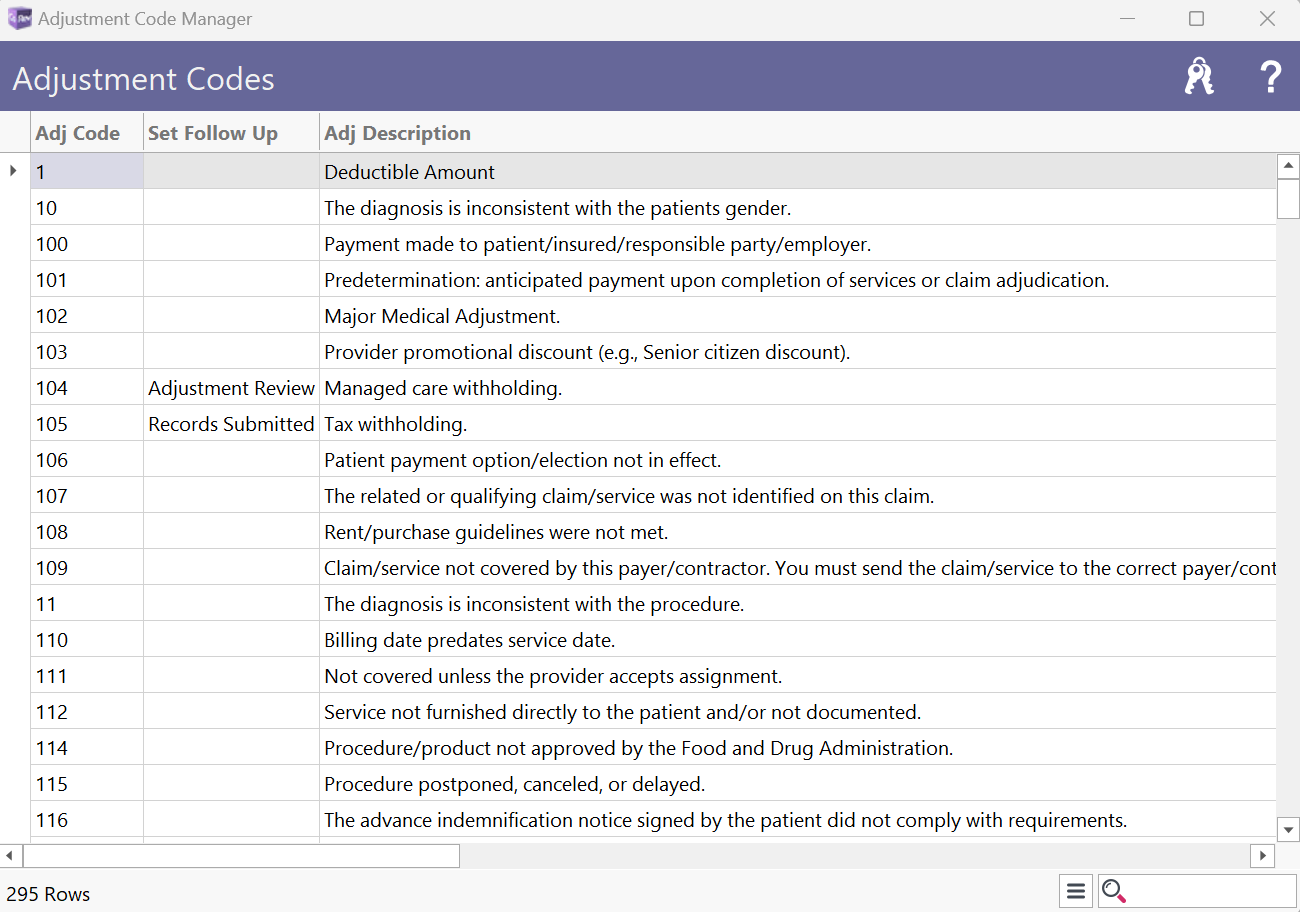
Task: Select adj code cell '108'
Action: tap(87, 532)
